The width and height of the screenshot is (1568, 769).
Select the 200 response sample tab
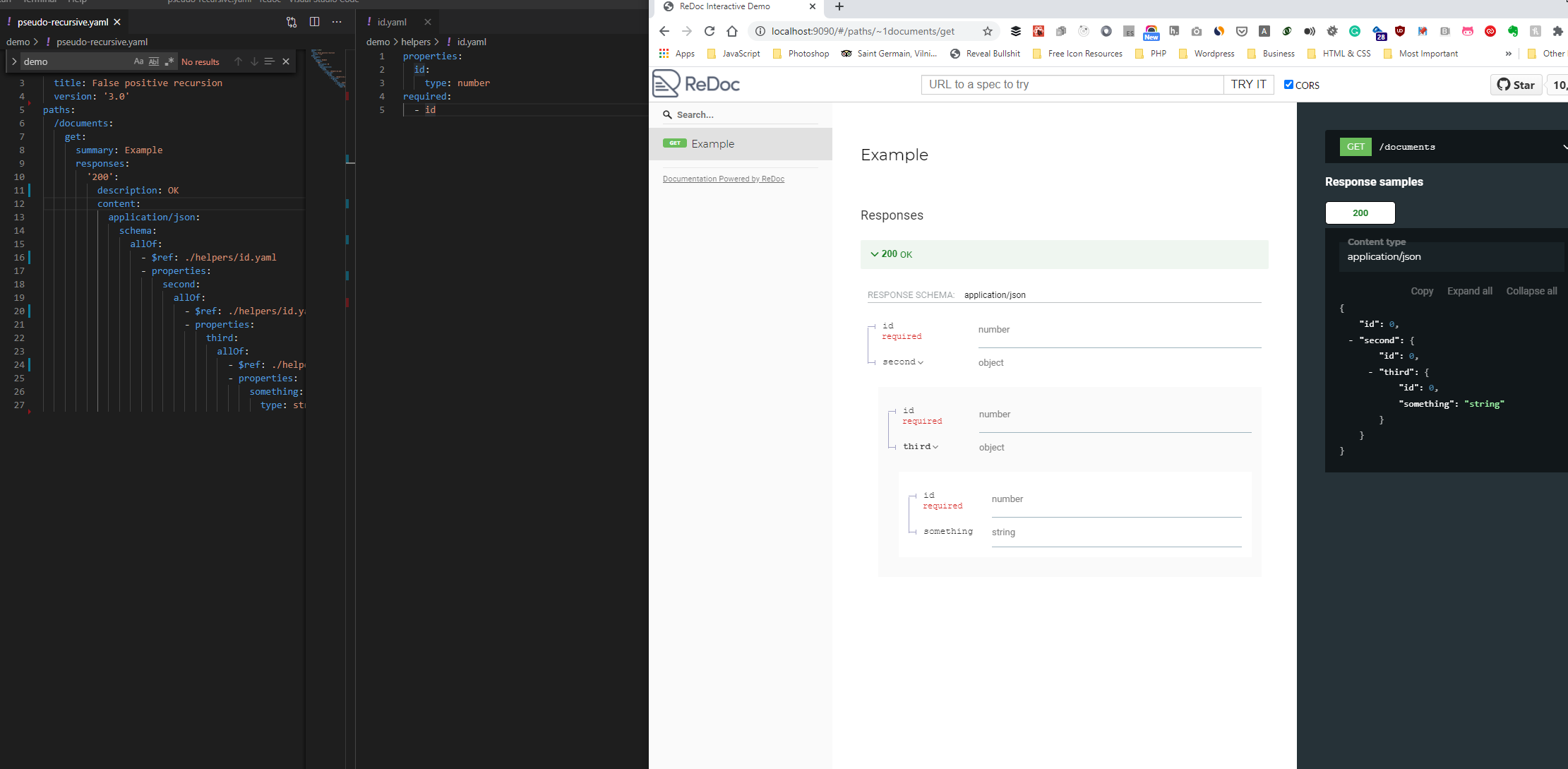click(1360, 213)
